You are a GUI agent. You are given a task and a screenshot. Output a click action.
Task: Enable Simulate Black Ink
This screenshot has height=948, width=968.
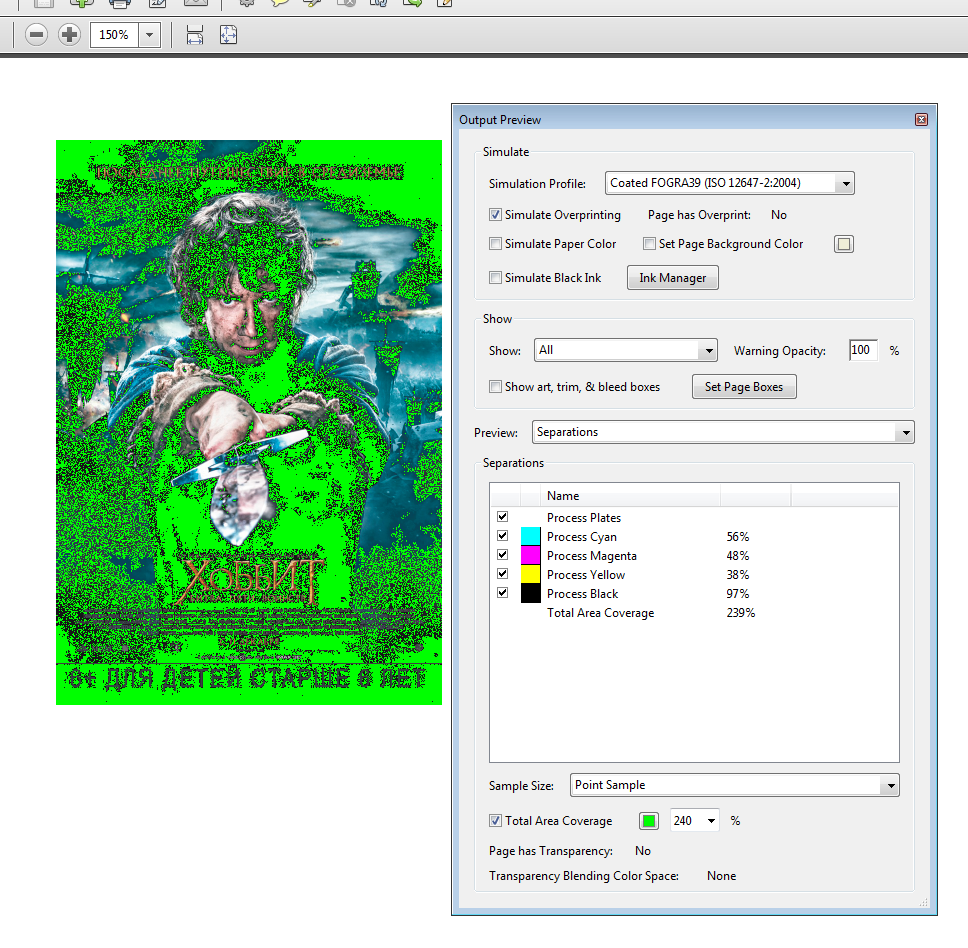click(x=495, y=278)
